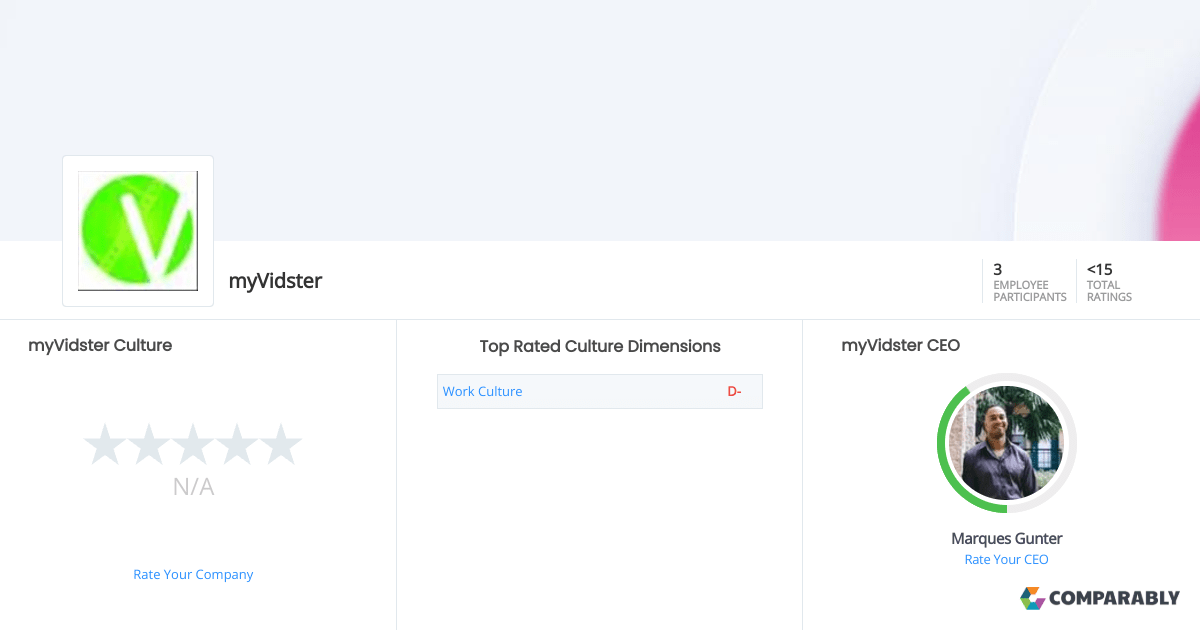1200x630 pixels.
Task: Open Marques Gunter's CEO photo
Action: click(x=1006, y=443)
